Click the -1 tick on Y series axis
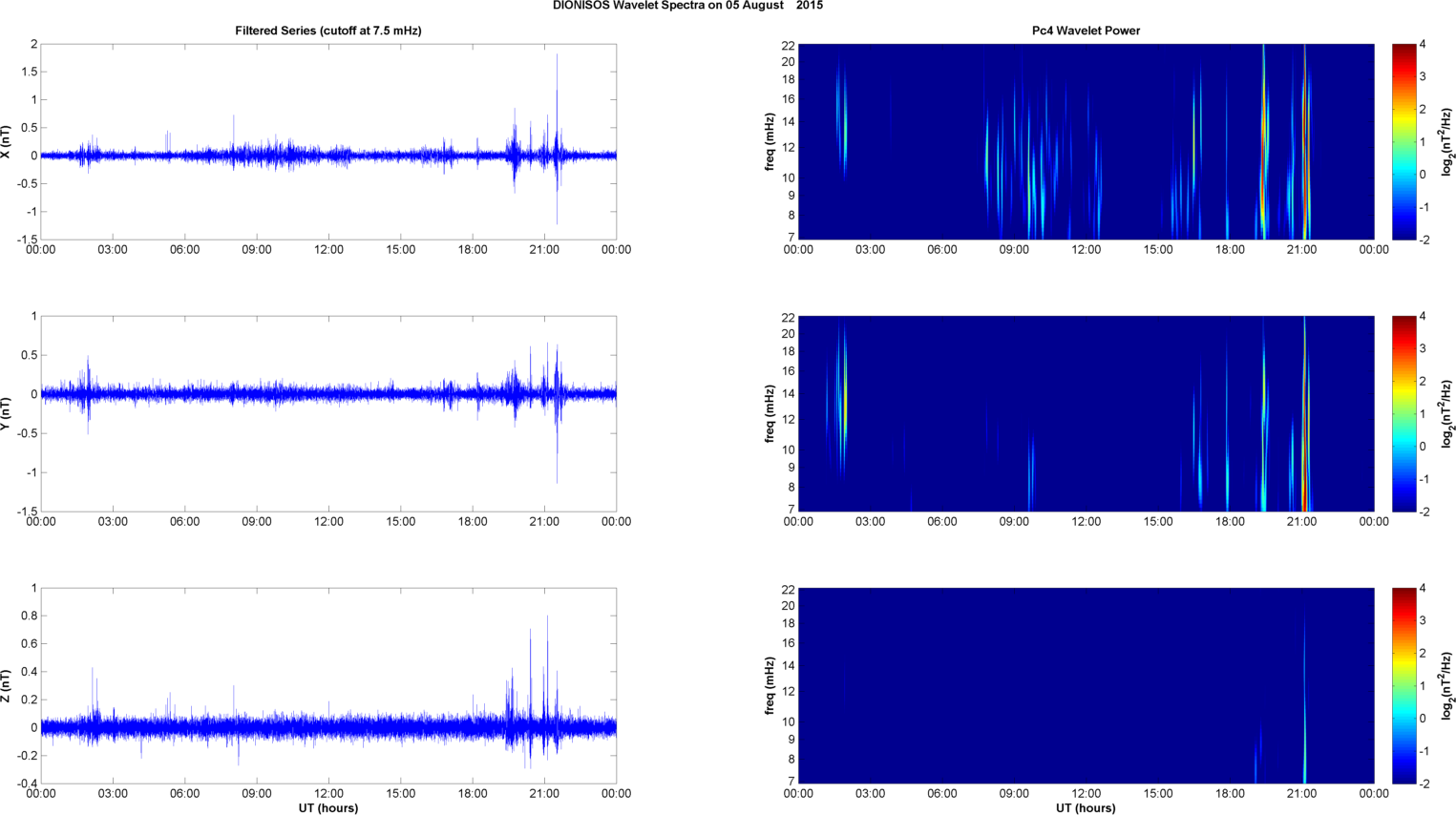The width and height of the screenshot is (1456, 815). (x=31, y=473)
